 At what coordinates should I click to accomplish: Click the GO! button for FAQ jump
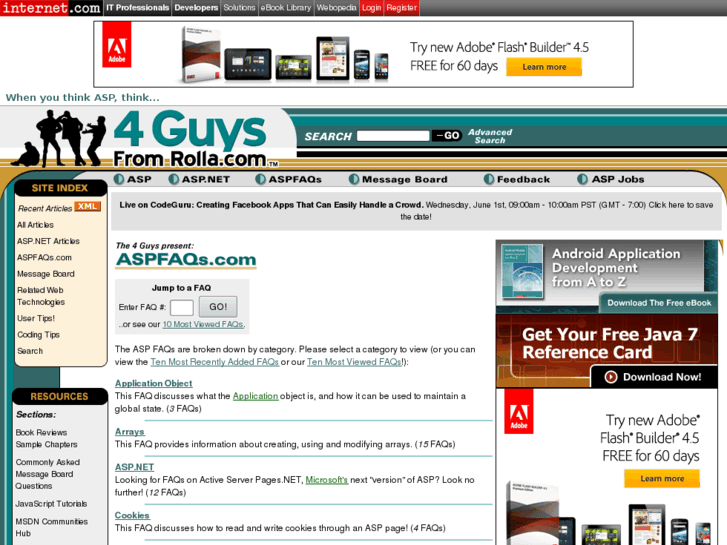click(x=218, y=307)
